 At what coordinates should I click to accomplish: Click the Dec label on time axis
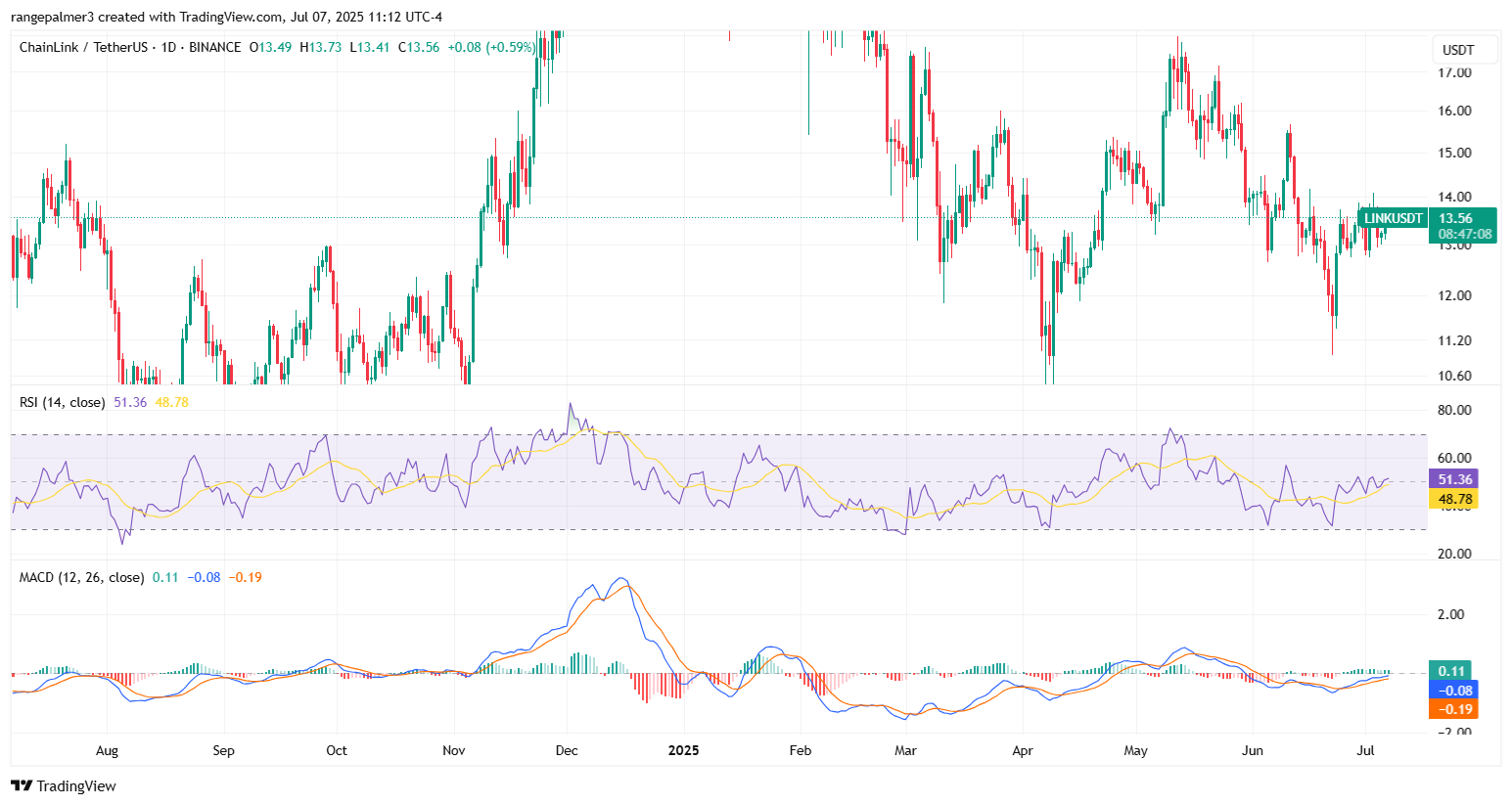click(567, 750)
